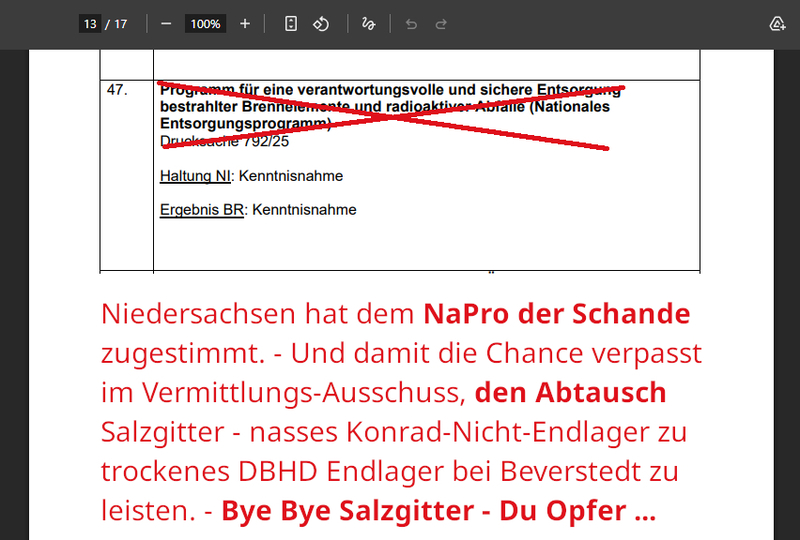
Task: Rotate the PDF counterclockwise
Action: pyautogui.click(x=321, y=24)
